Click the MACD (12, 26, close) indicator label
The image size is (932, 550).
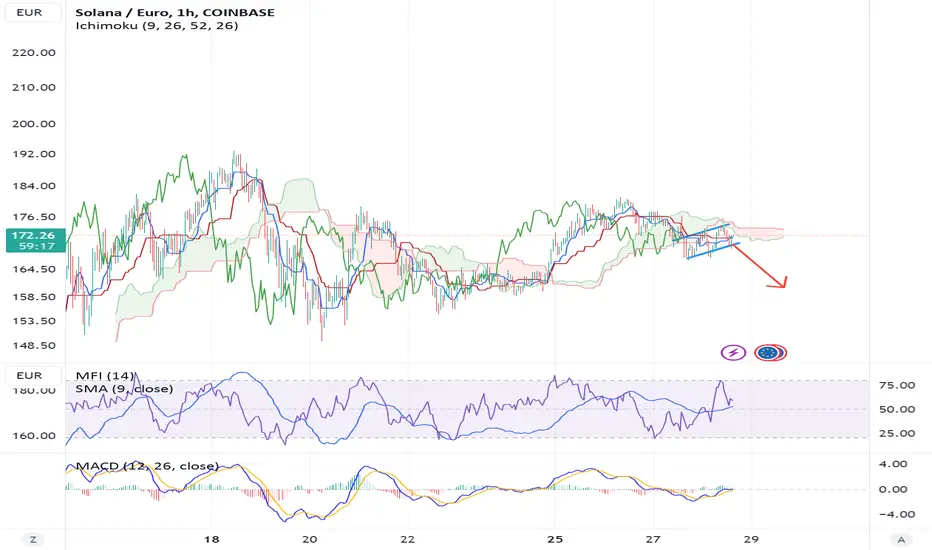coord(147,466)
